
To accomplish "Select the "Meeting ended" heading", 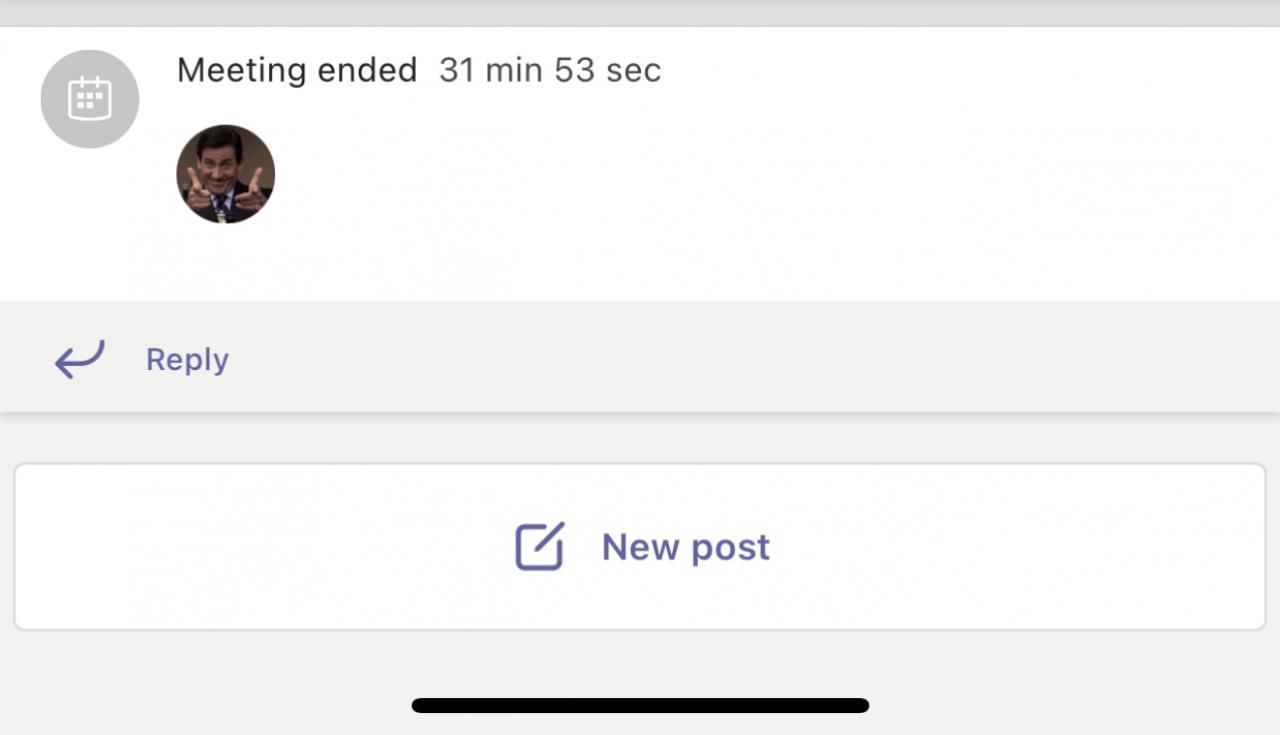I will point(297,70).
